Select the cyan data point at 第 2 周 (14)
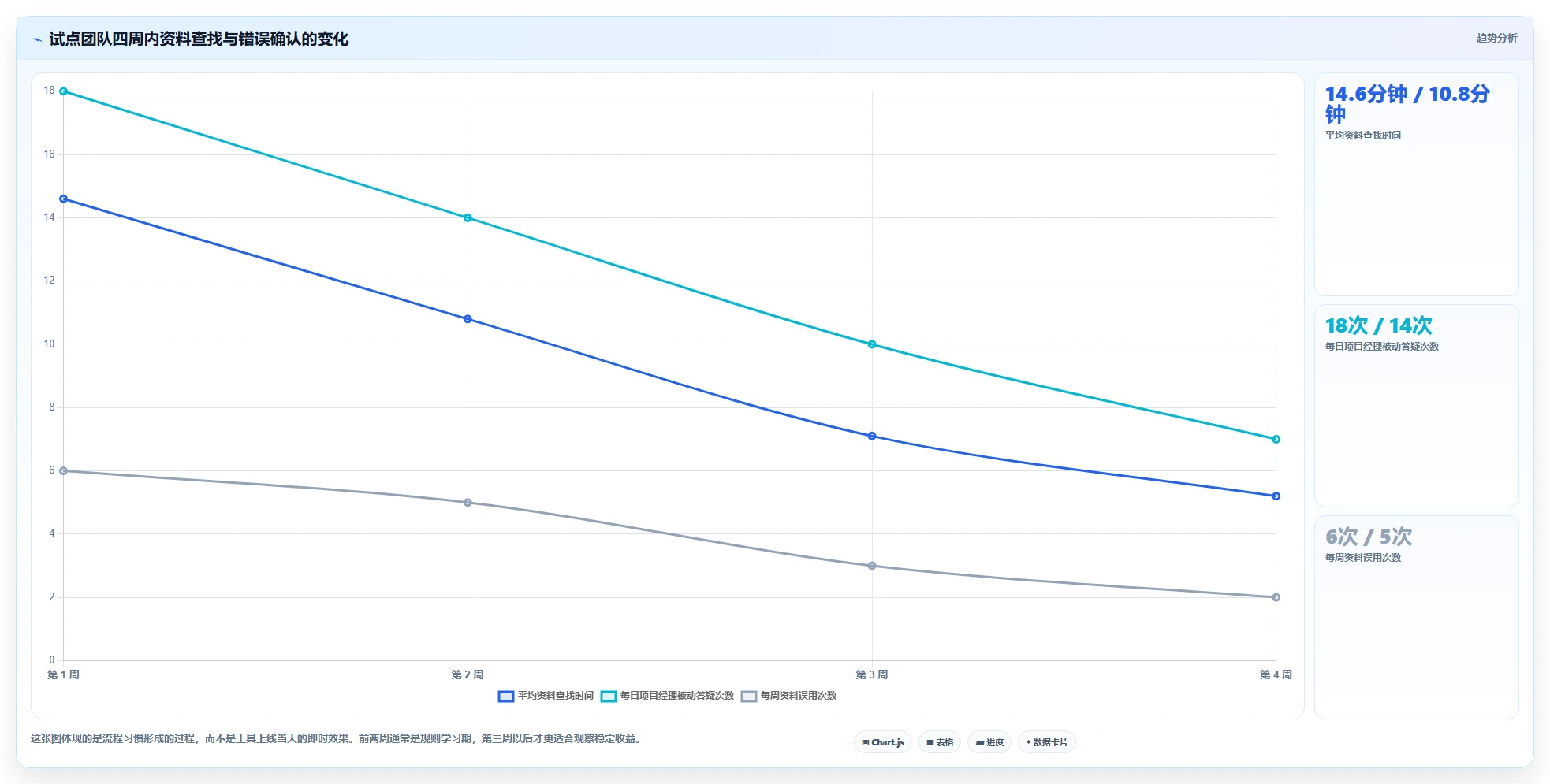Image resolution: width=1550 pixels, height=784 pixels. [x=468, y=218]
